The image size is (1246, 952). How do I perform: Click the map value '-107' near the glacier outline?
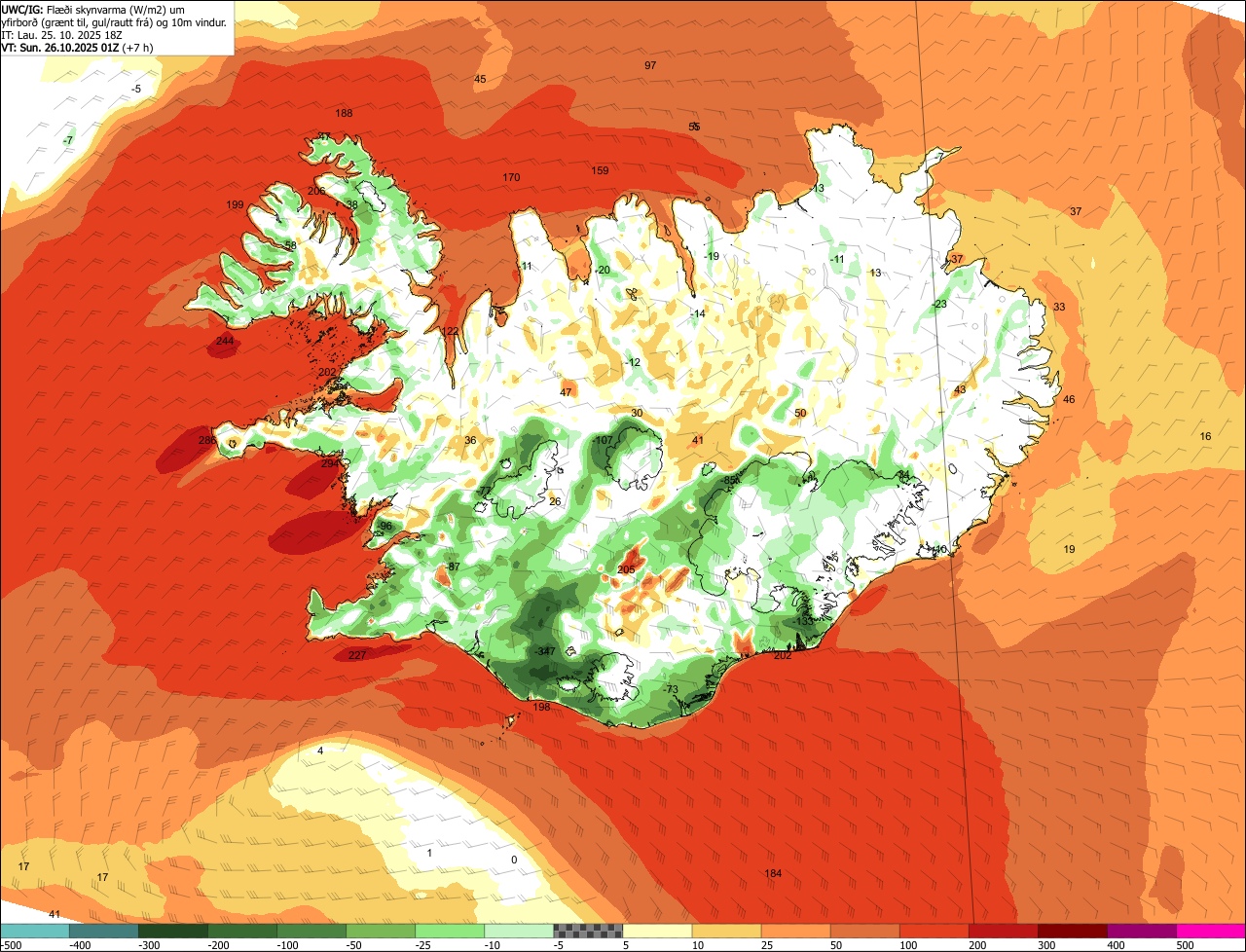[x=603, y=440]
